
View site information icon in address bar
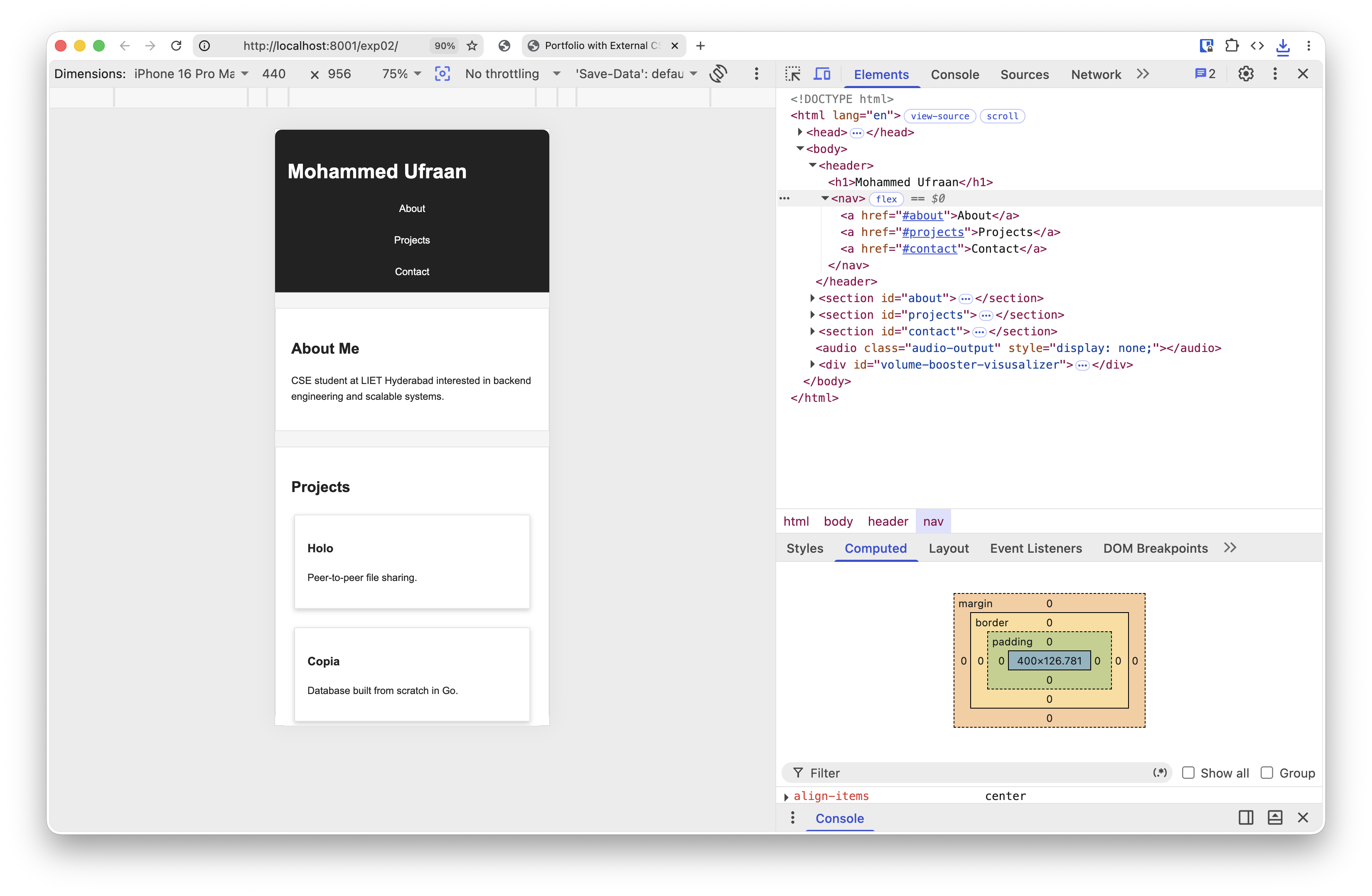205,46
